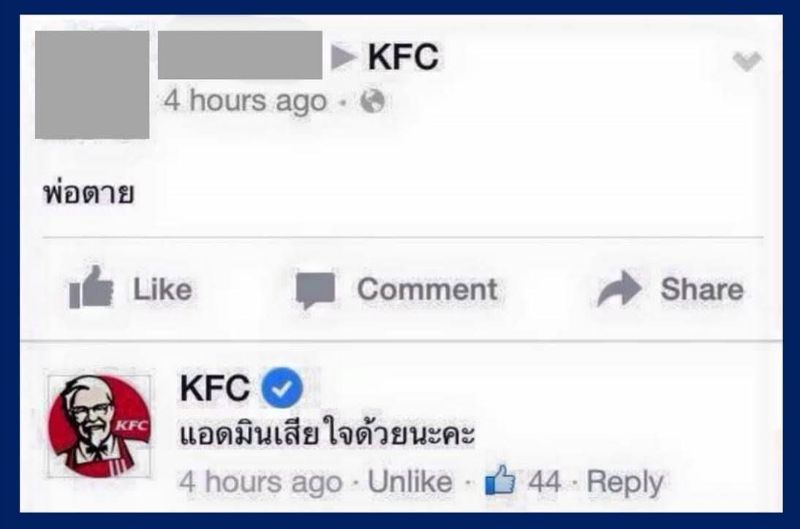The width and height of the screenshot is (800, 529).
Task: Open the KFC page link in post header
Action: pyautogui.click(x=403, y=56)
